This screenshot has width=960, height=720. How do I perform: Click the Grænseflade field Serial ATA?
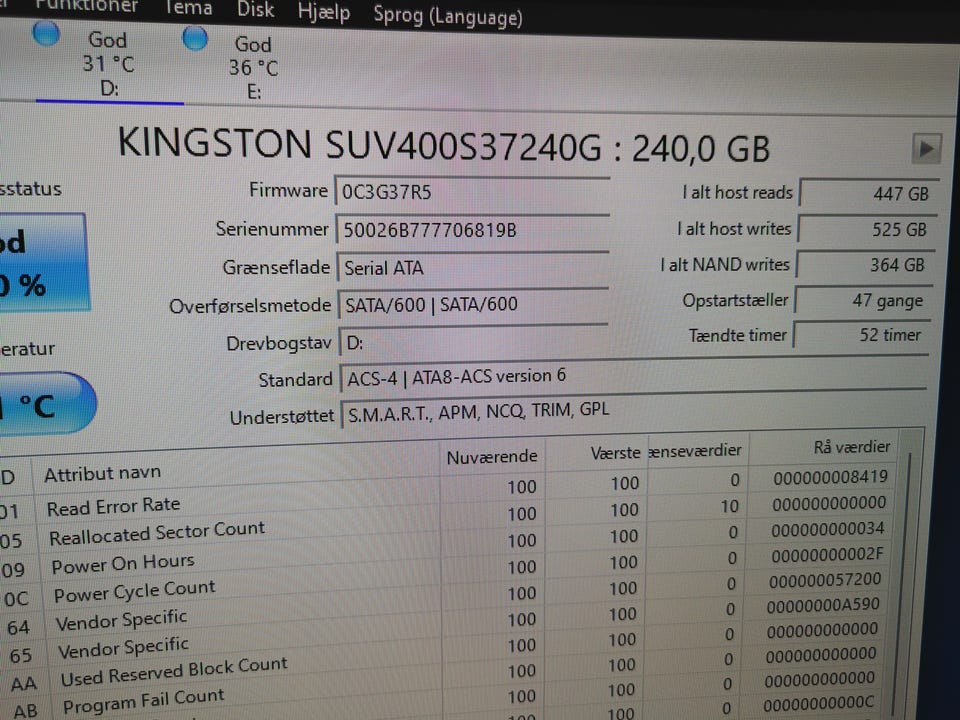[x=473, y=267]
